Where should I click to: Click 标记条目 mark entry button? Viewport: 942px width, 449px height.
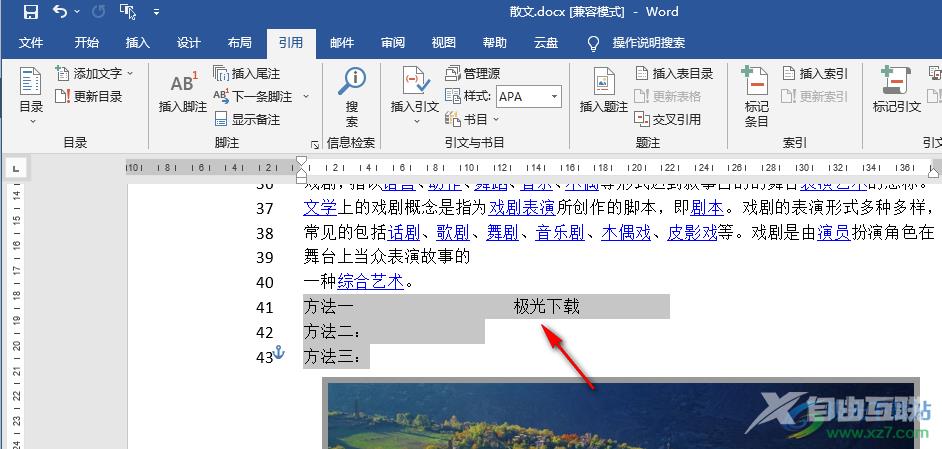[756, 96]
